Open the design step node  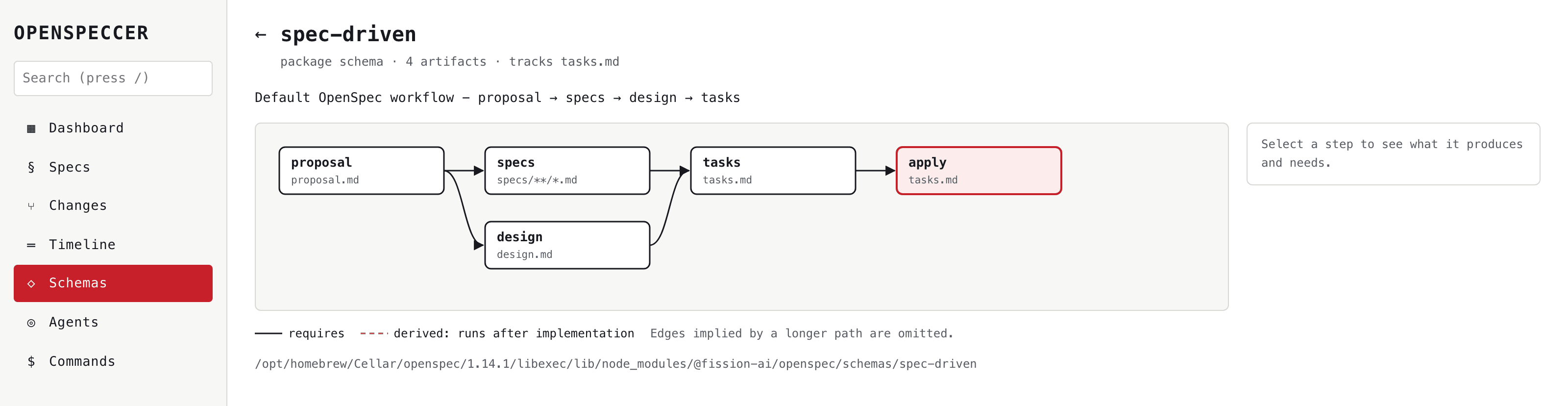(x=567, y=245)
